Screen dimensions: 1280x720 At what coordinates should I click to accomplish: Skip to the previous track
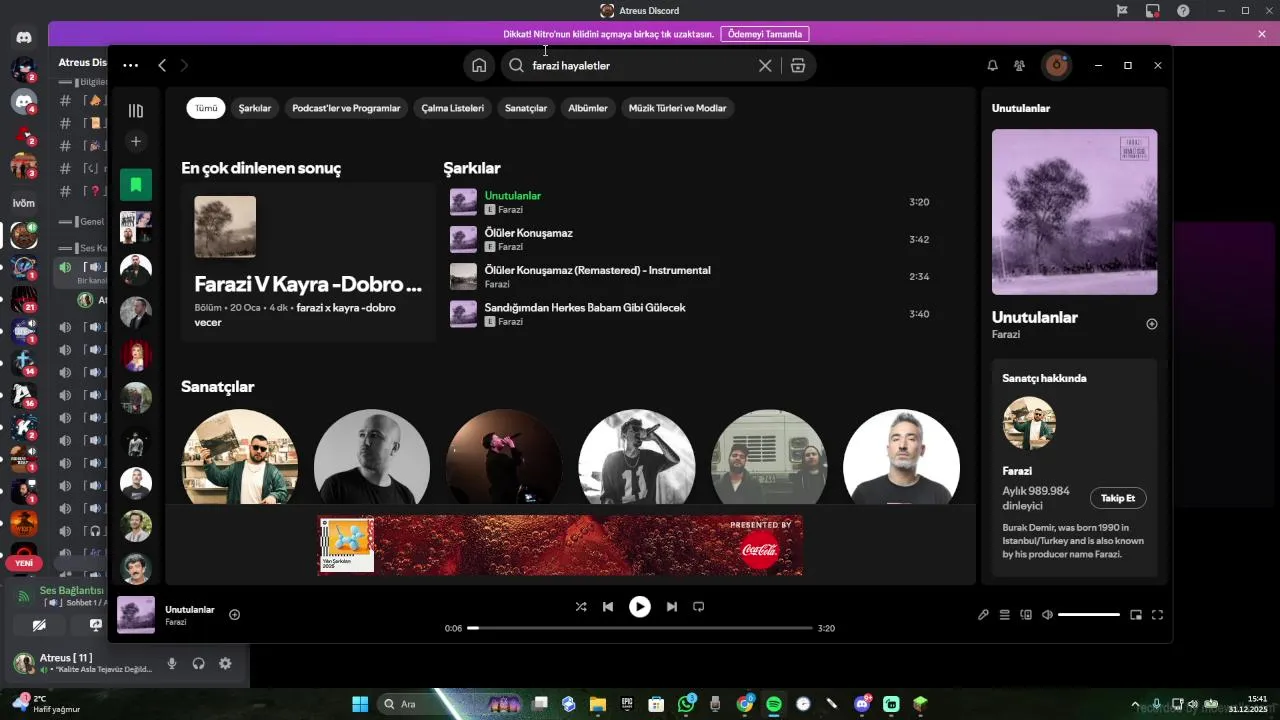(x=607, y=606)
